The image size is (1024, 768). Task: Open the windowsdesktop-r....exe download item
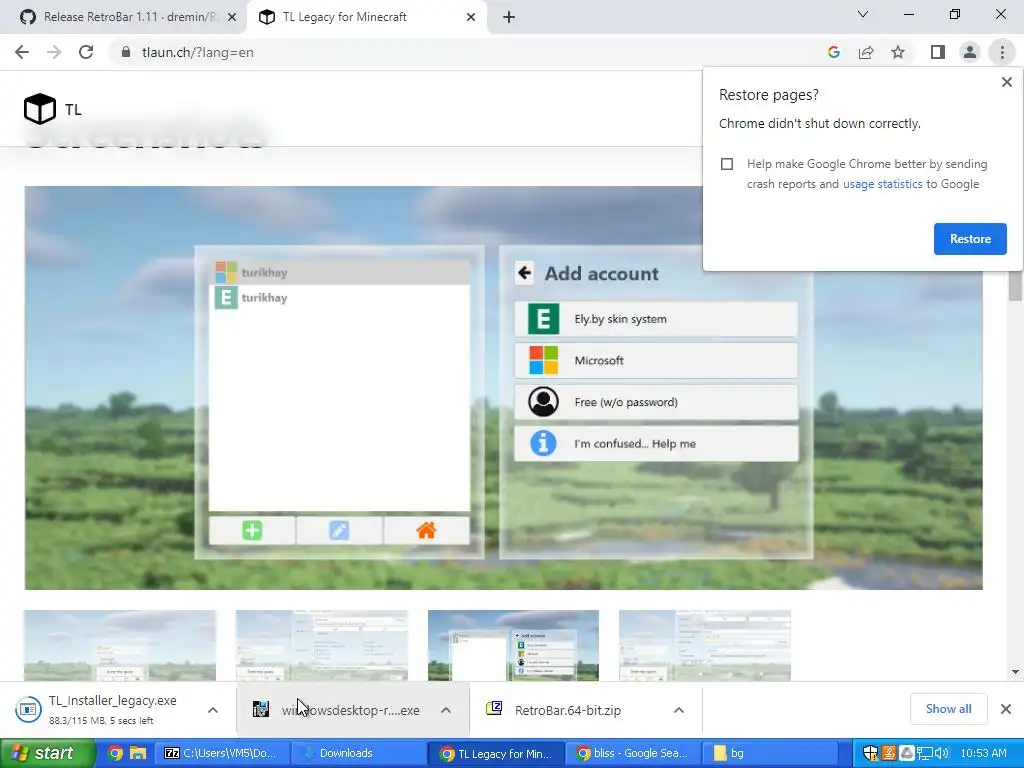pos(340,710)
